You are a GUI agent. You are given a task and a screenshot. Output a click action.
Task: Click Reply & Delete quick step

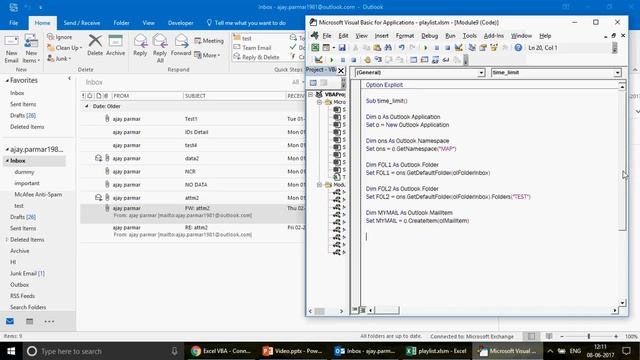tap(256, 57)
